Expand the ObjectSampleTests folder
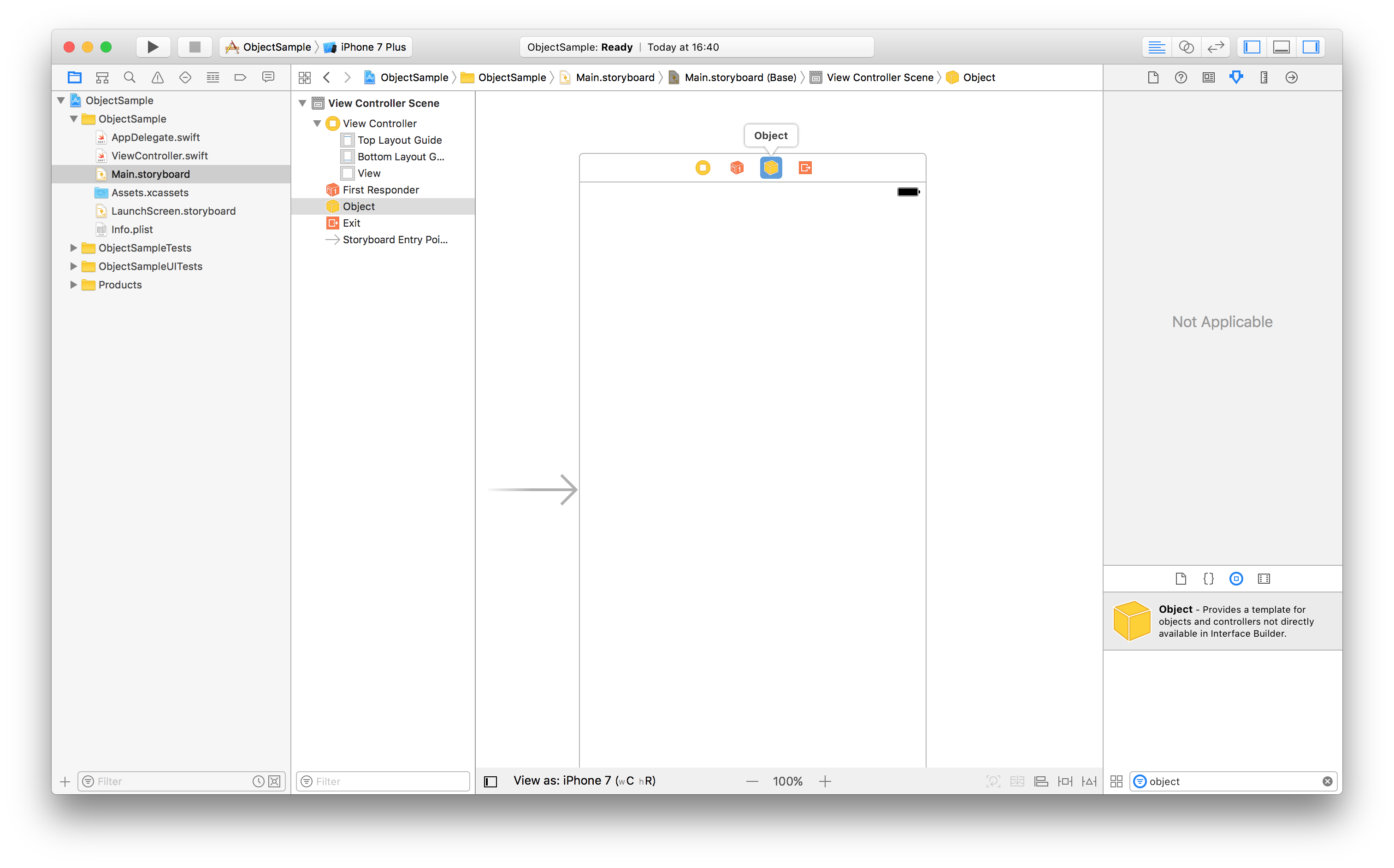Viewport: 1394px width, 868px height. 73,248
